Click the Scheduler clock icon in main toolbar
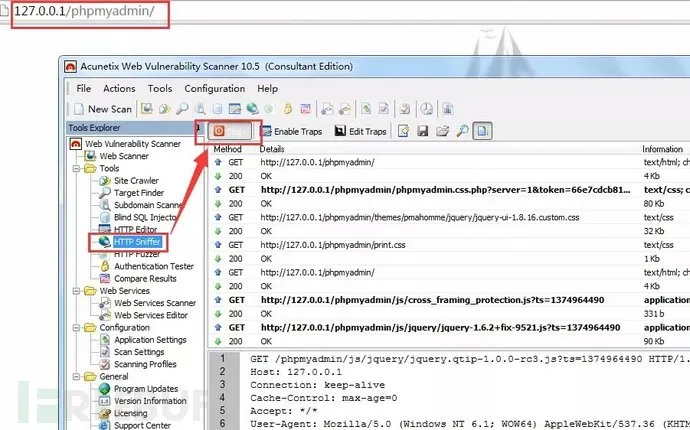The image size is (690, 430). 426,109
